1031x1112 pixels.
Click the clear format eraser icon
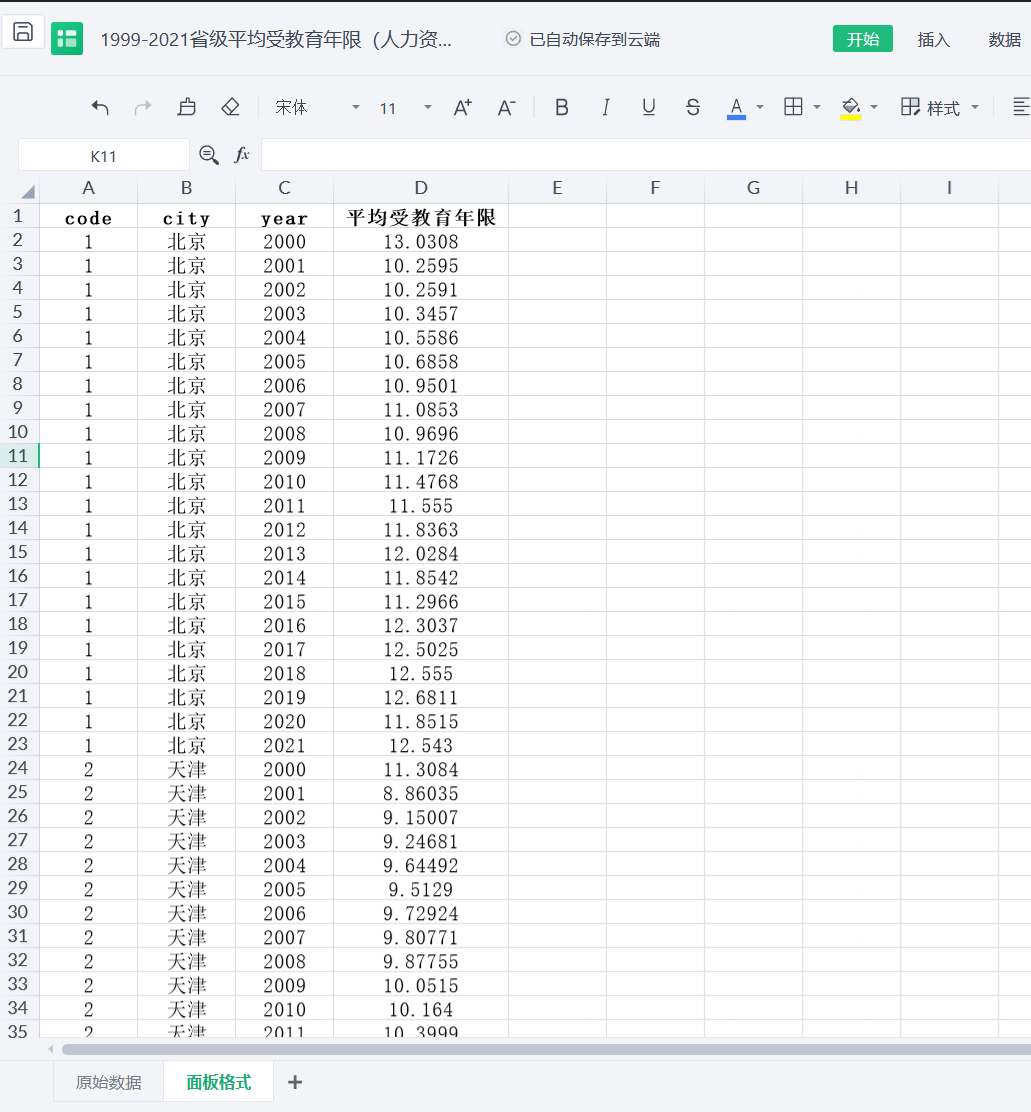click(230, 107)
